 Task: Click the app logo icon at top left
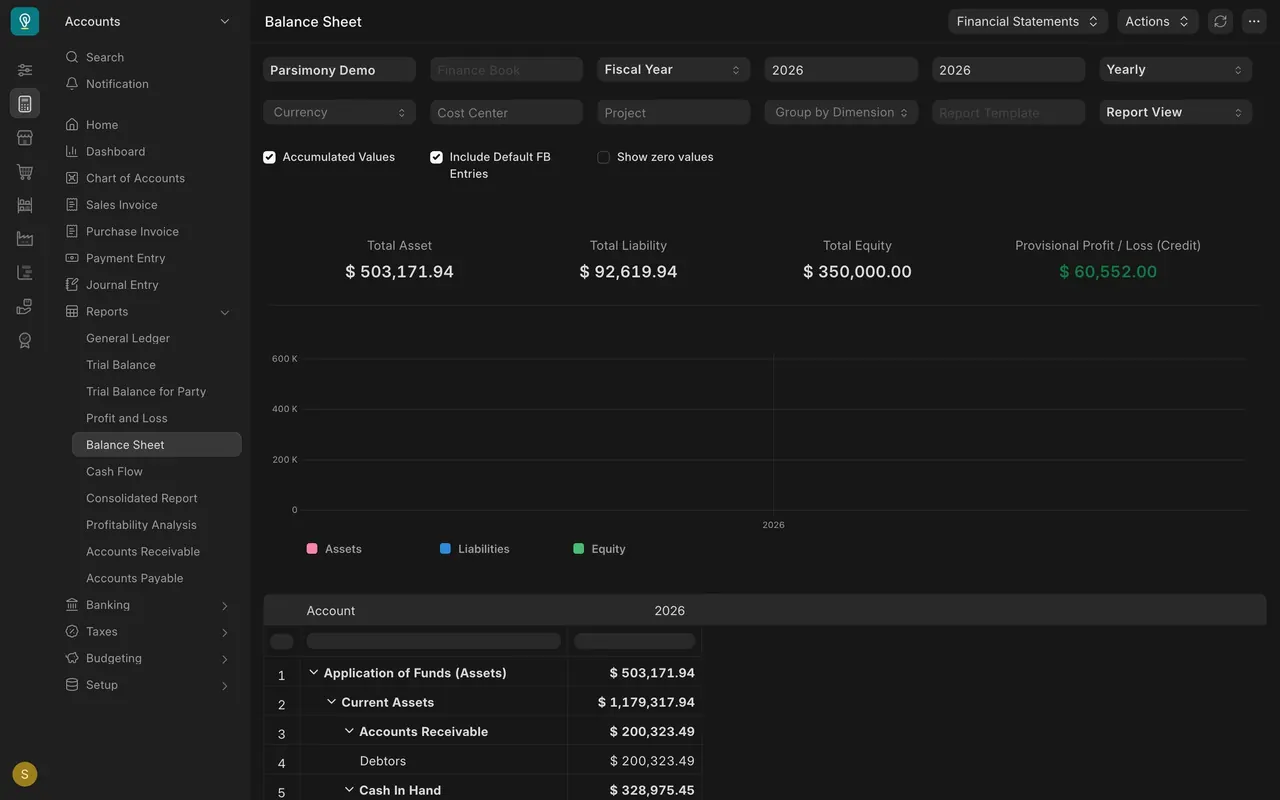[x=25, y=21]
